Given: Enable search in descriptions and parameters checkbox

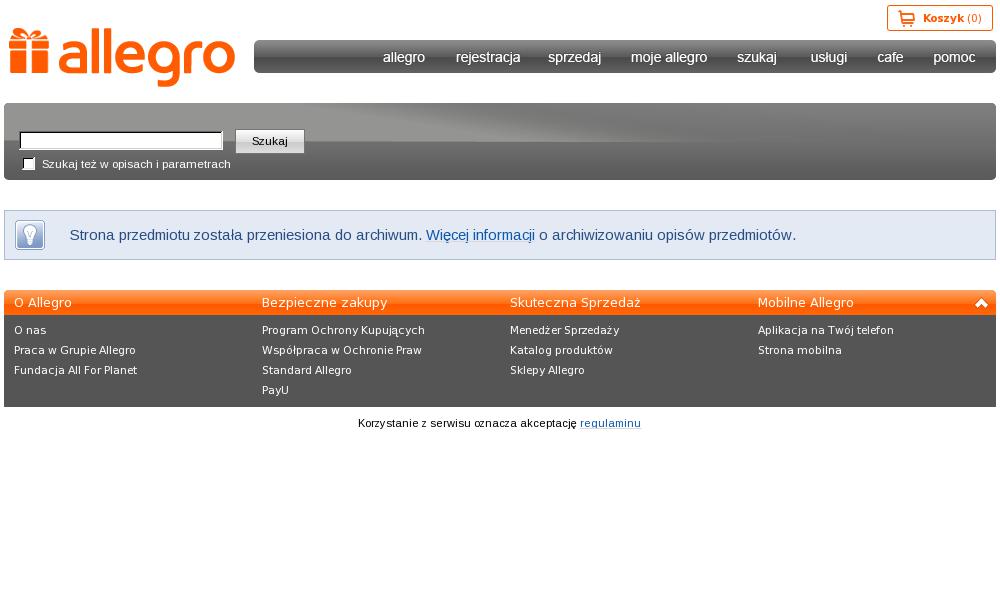Looking at the screenshot, I should (29, 164).
